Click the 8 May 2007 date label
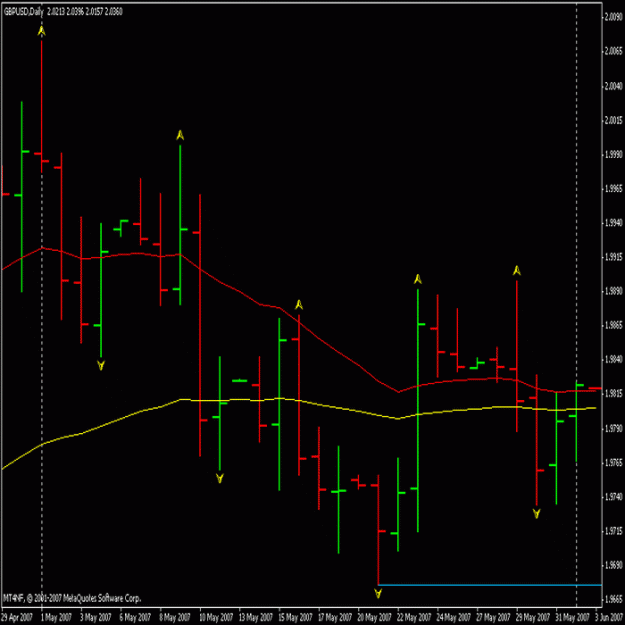 [175, 618]
